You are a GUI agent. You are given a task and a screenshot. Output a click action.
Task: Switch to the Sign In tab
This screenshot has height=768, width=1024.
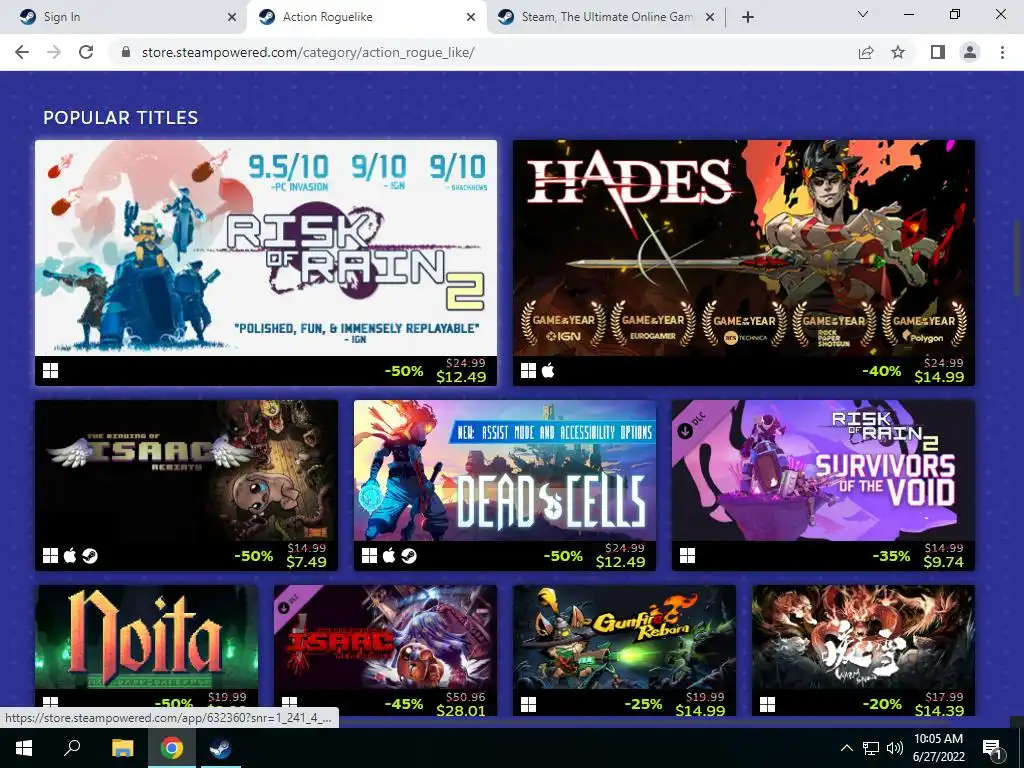(x=122, y=17)
